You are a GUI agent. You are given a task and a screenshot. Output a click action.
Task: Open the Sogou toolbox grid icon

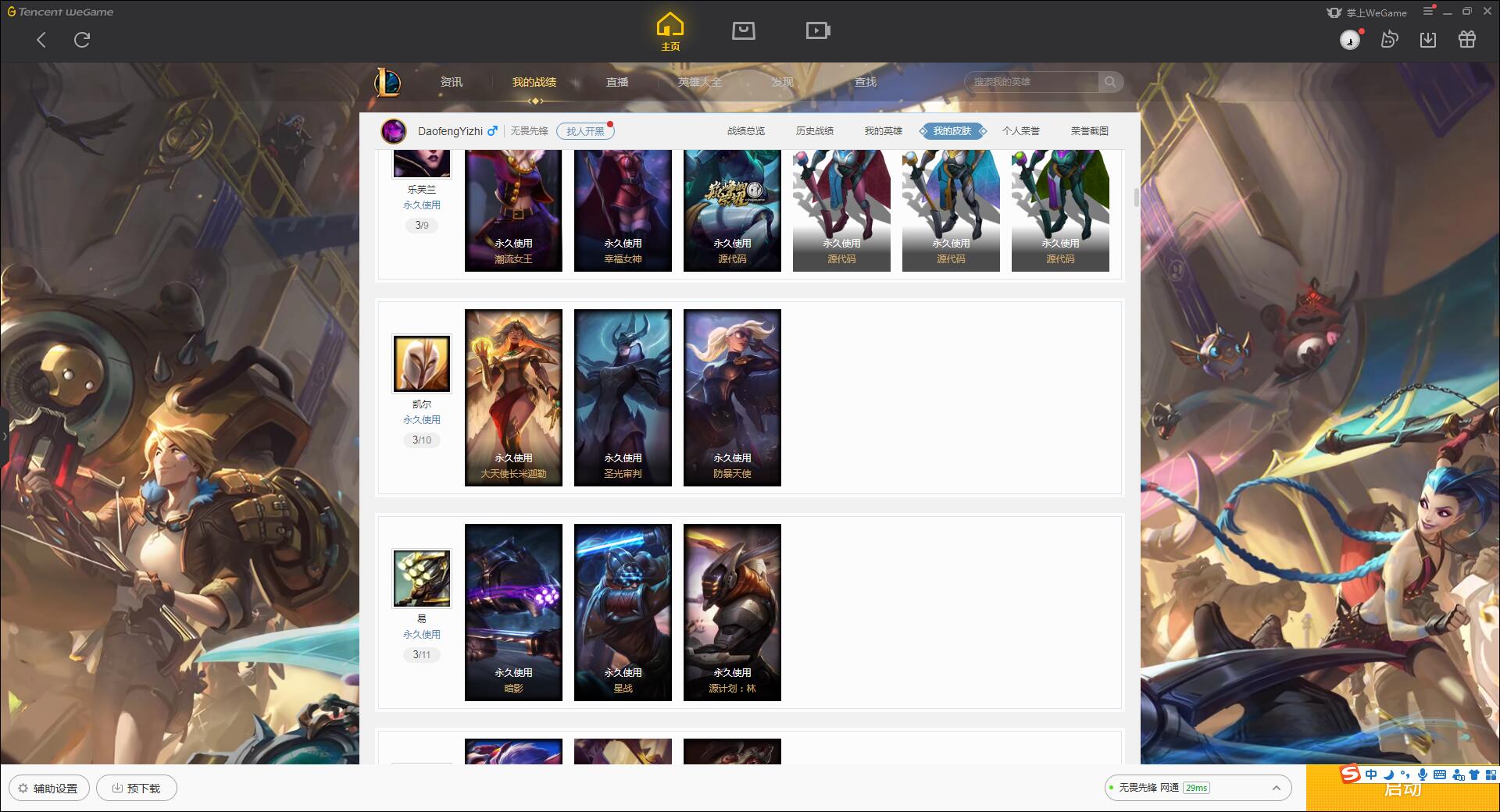(x=1491, y=775)
